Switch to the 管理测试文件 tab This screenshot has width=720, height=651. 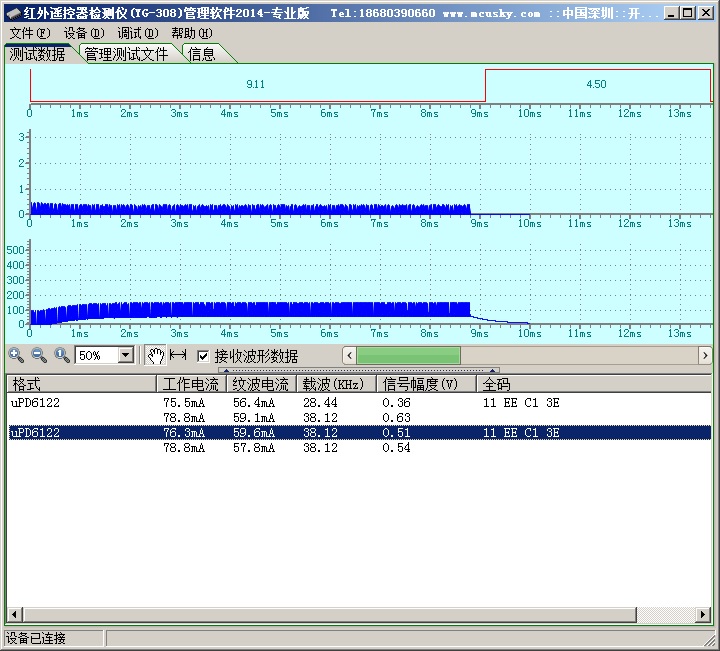126,54
